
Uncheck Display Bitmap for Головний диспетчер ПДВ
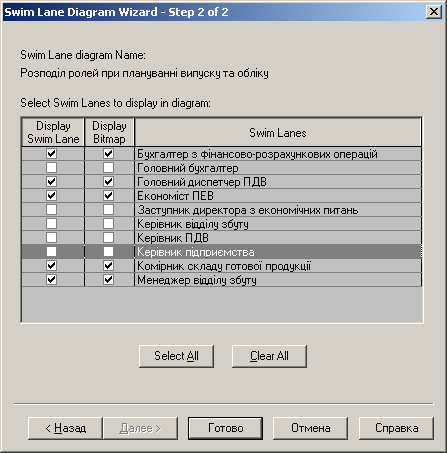[108, 182]
